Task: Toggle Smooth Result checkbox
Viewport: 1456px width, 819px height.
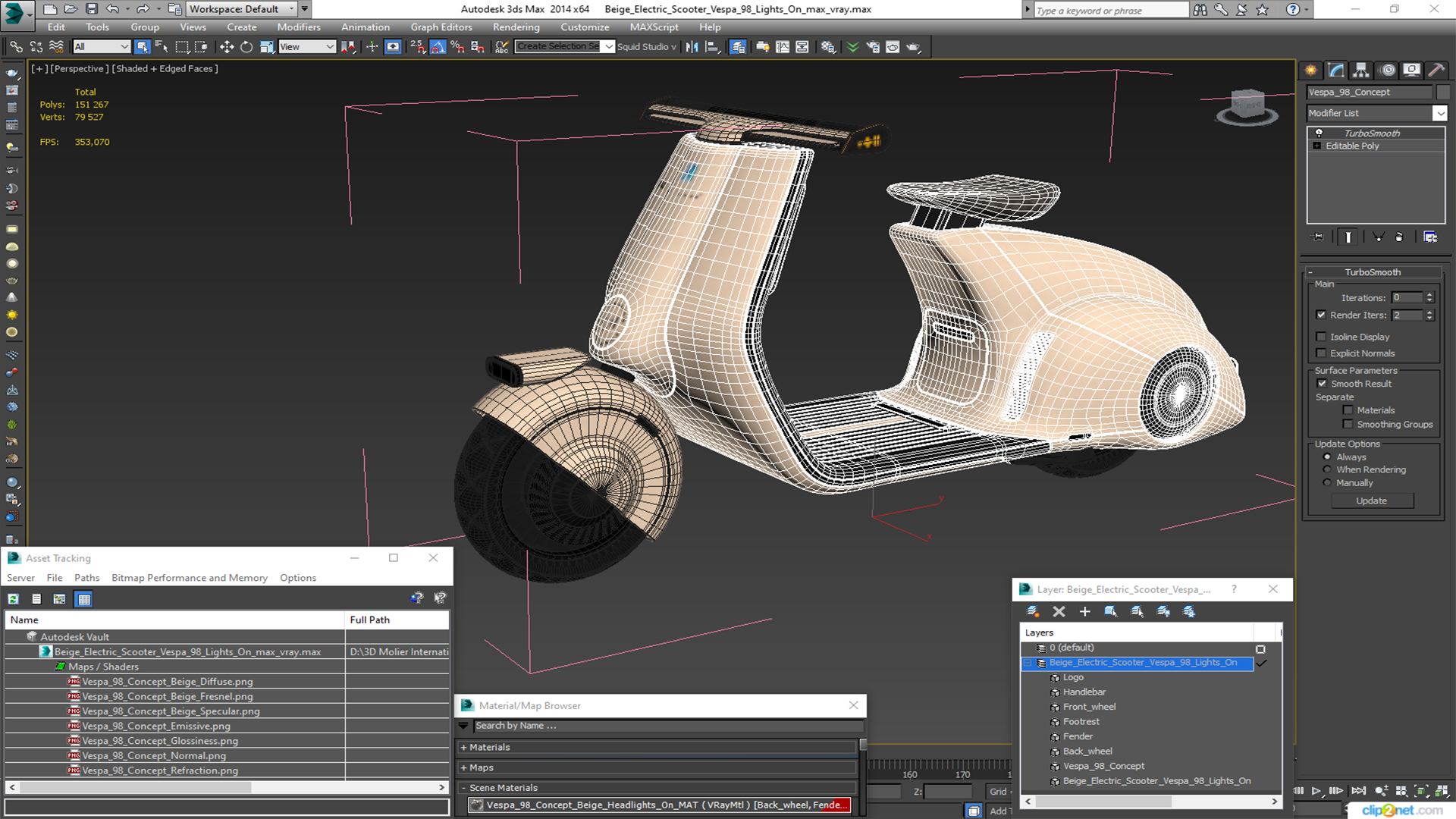Action: pos(1322,384)
